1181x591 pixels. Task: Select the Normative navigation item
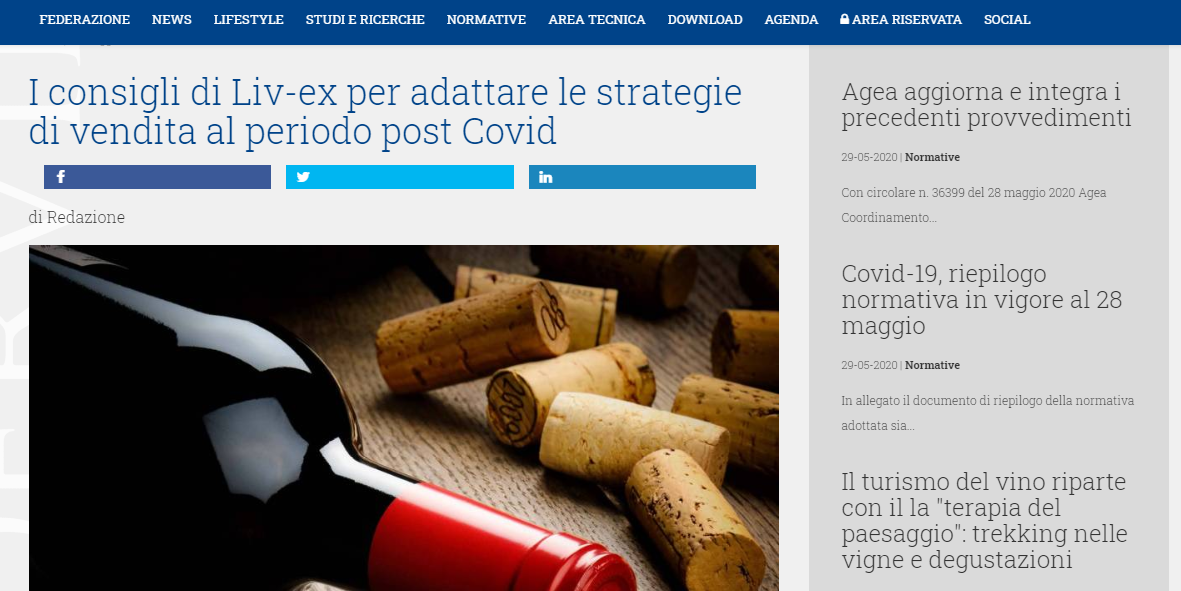click(x=487, y=20)
